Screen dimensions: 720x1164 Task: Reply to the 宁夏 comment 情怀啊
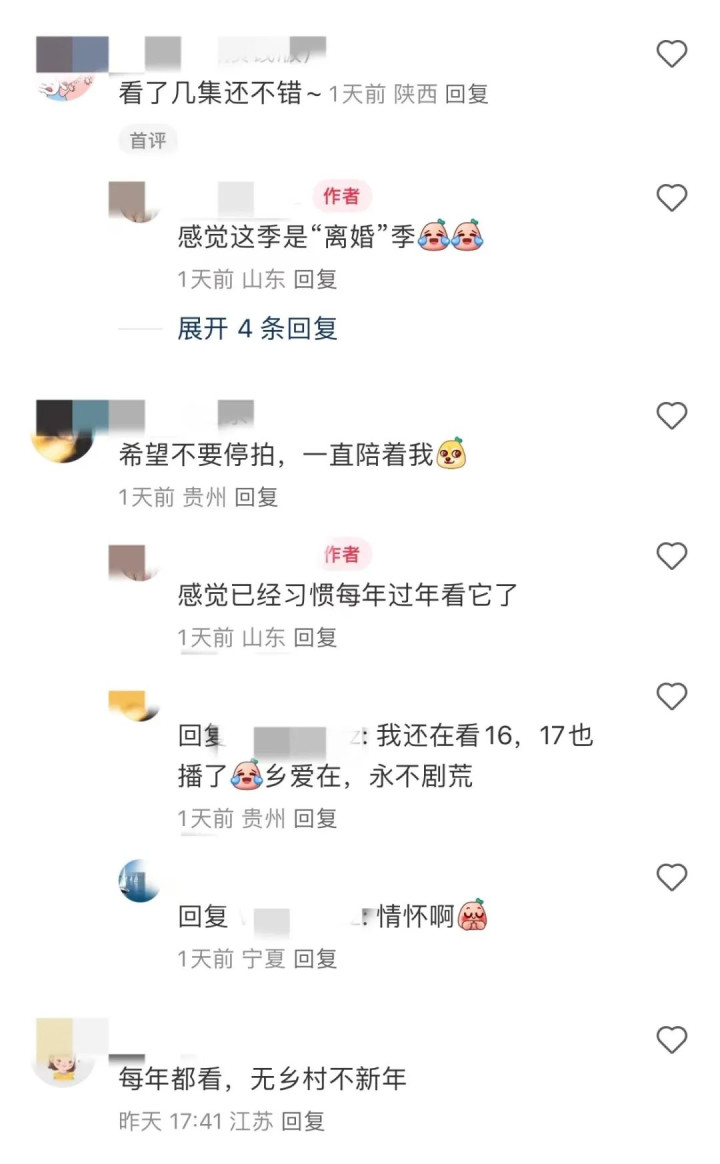tap(315, 958)
